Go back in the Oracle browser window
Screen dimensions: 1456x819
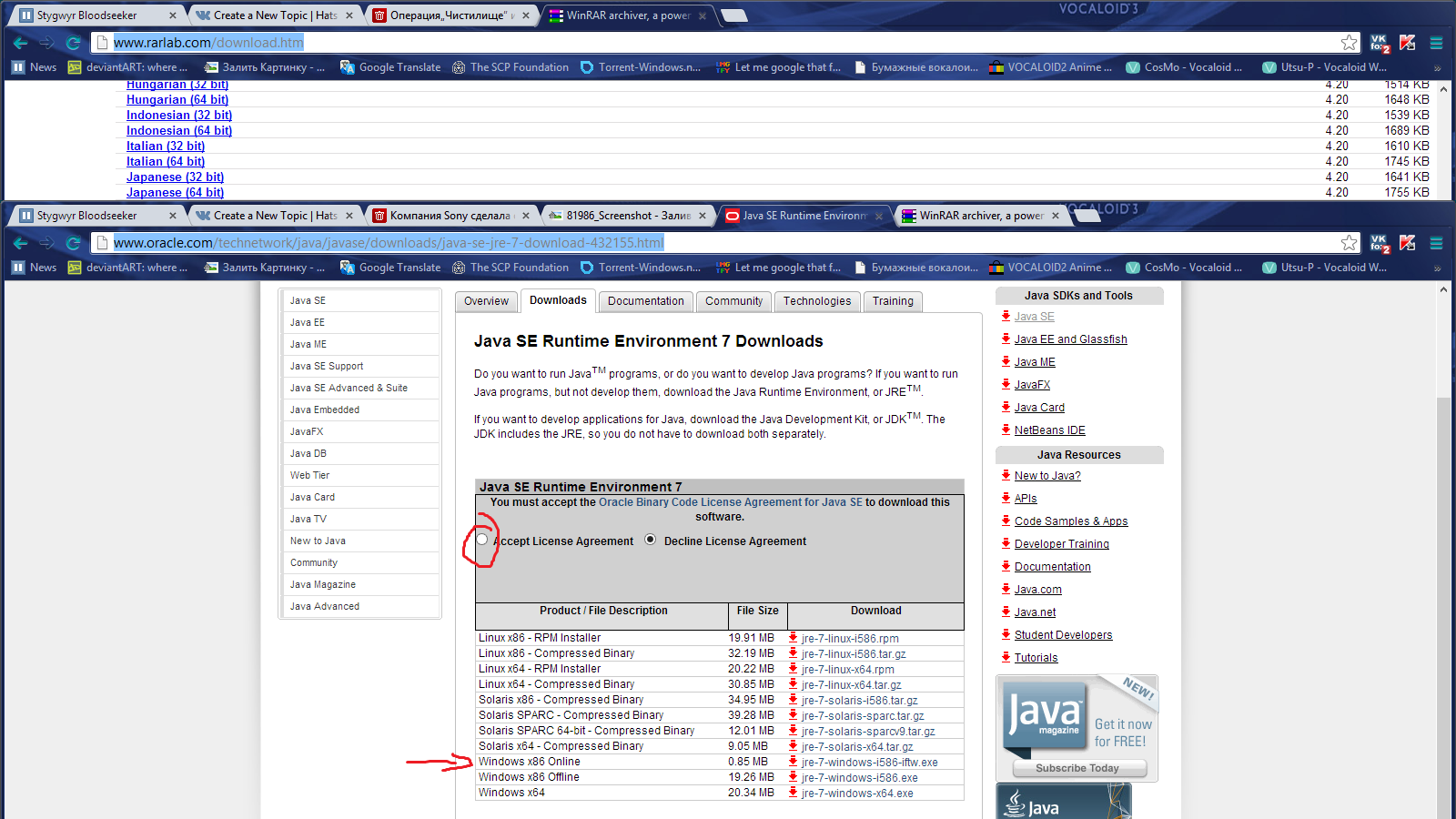pos(20,243)
